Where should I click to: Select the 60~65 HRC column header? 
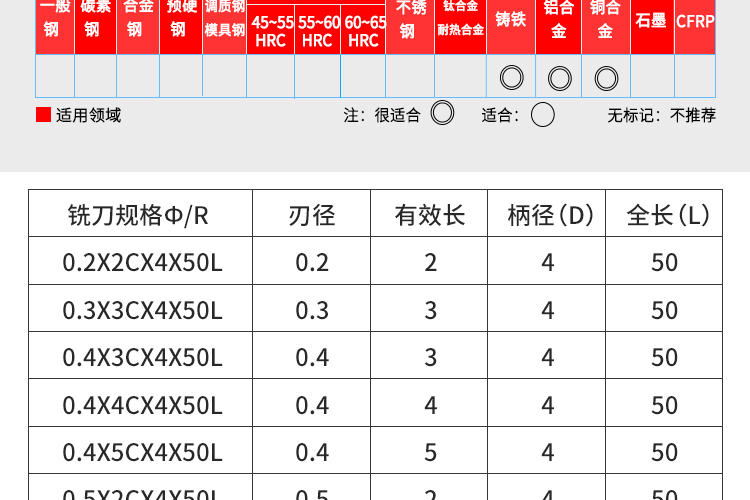coord(363,31)
